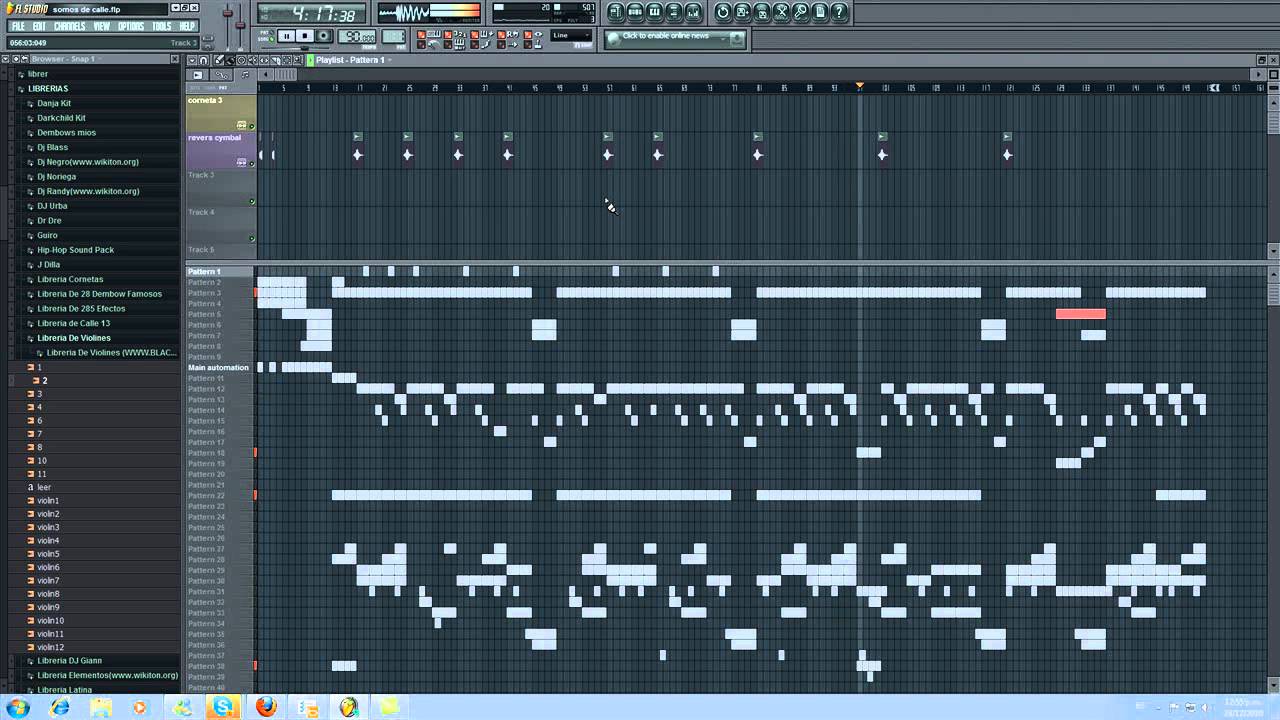Open the VIEW menu
Viewport: 1280px width, 720px height.
[x=102, y=26]
